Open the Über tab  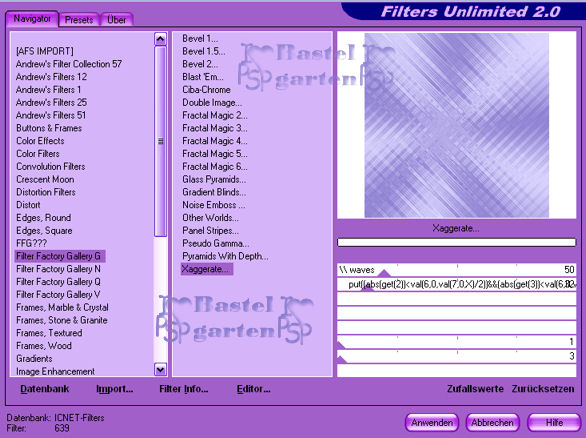coord(117,20)
